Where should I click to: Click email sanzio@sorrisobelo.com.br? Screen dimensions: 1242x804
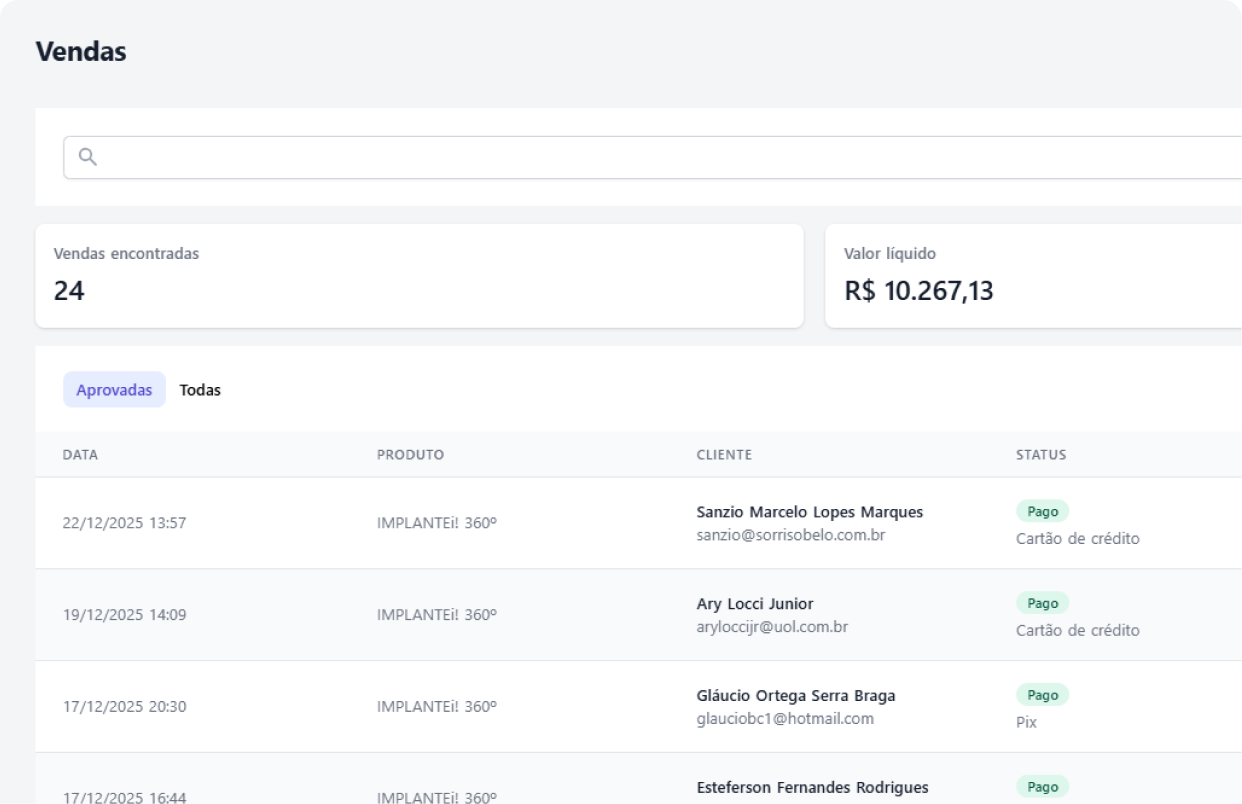click(x=790, y=535)
